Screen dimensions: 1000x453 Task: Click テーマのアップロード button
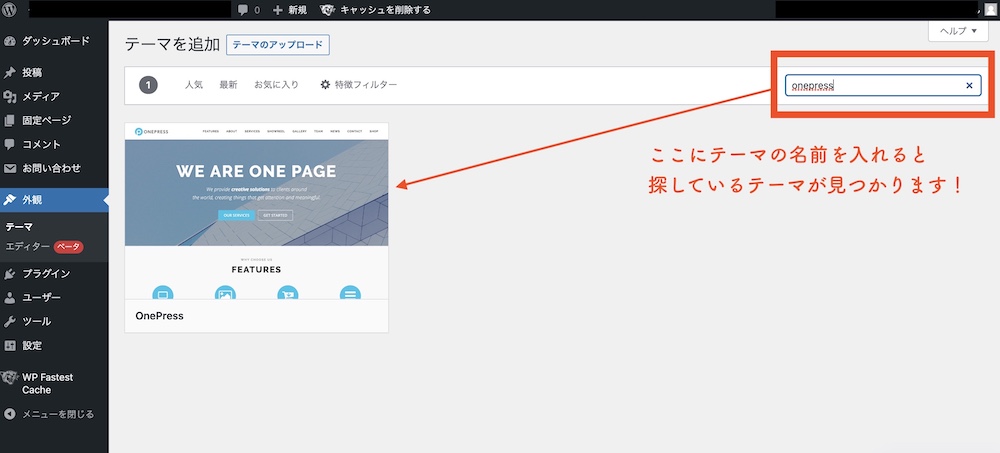pyautogui.click(x=278, y=45)
